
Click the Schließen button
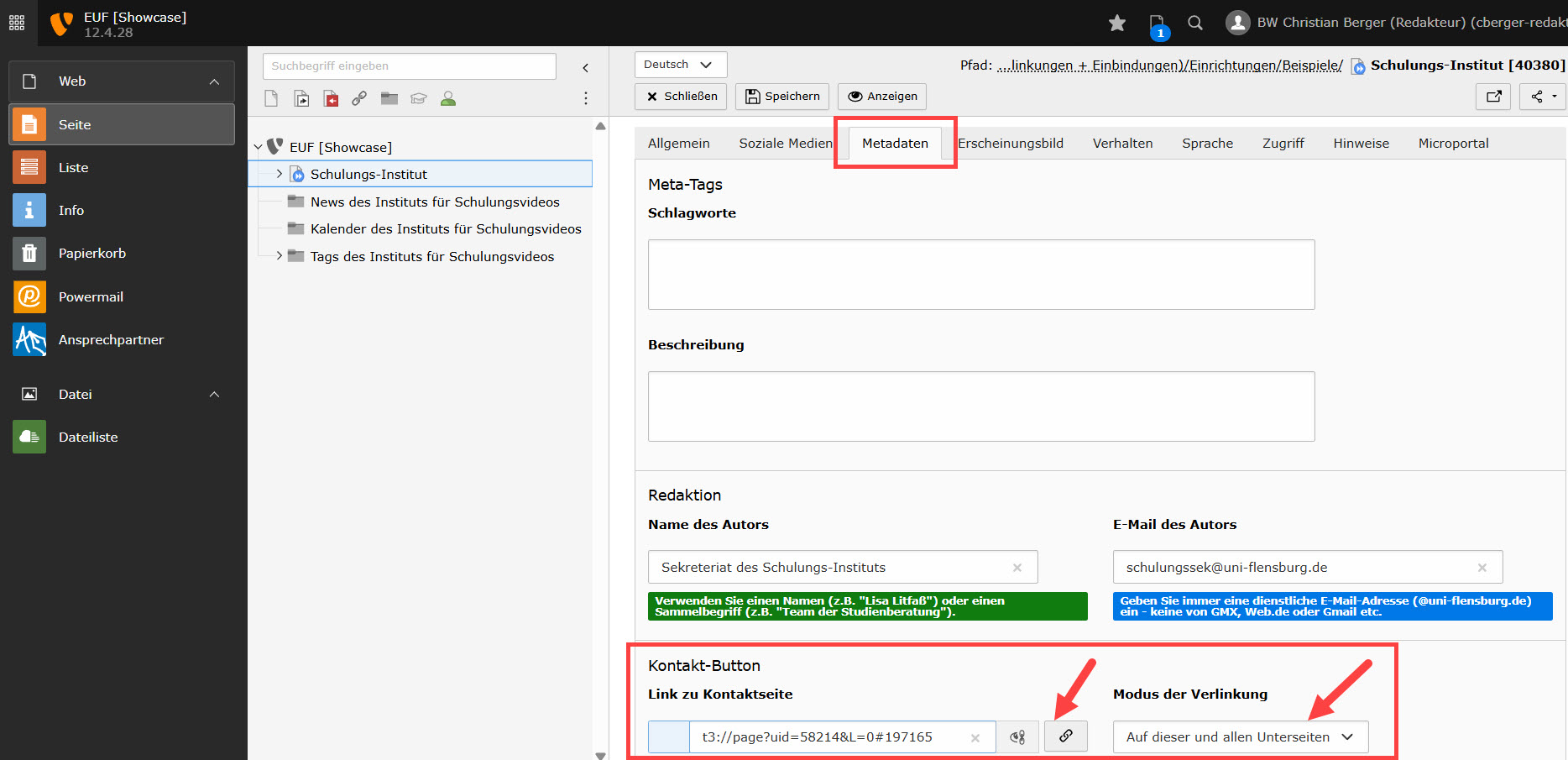coord(682,97)
